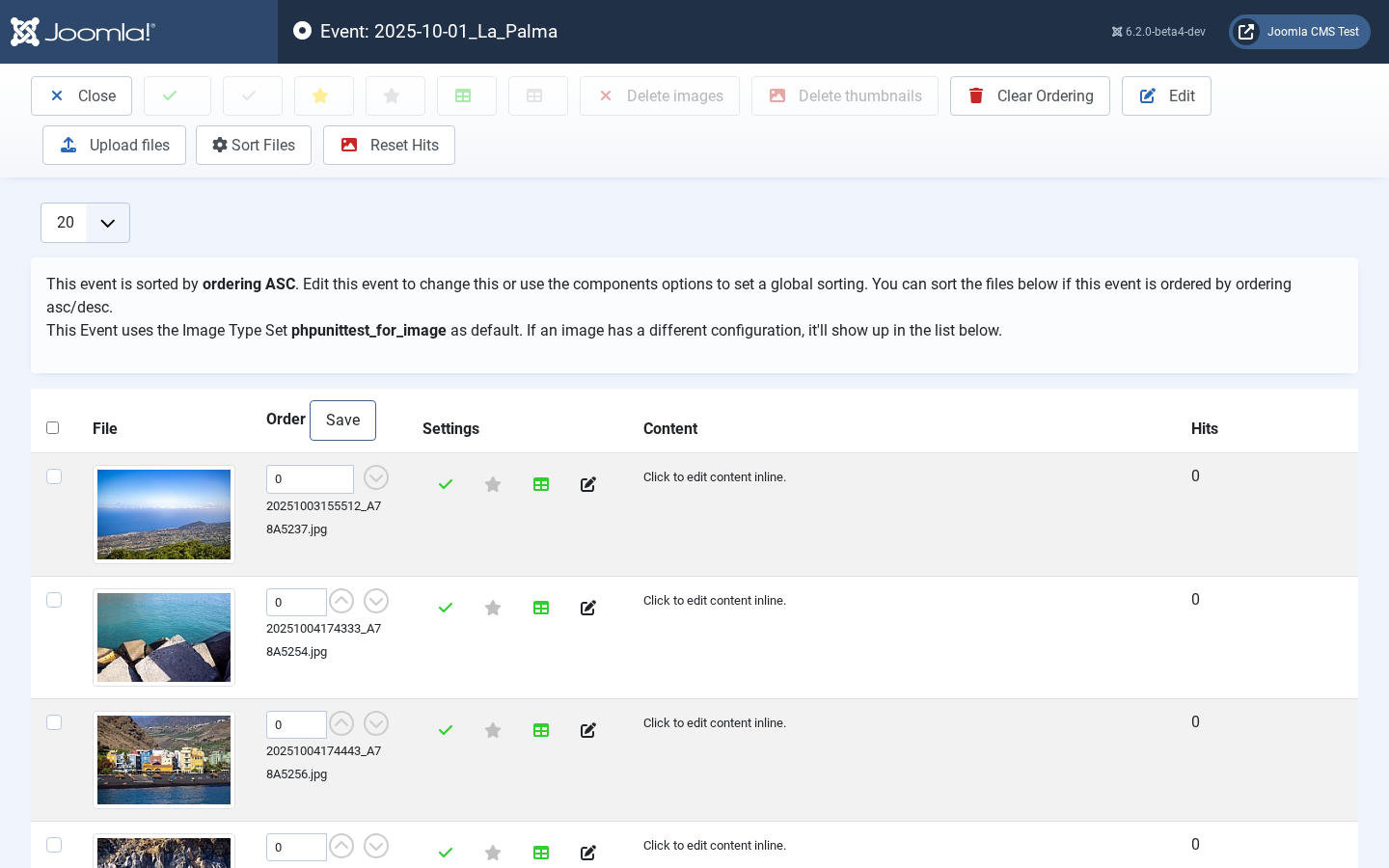Image resolution: width=1389 pixels, height=868 pixels.
Task: Click the order field for 8A5256.jpg
Action: click(x=296, y=724)
